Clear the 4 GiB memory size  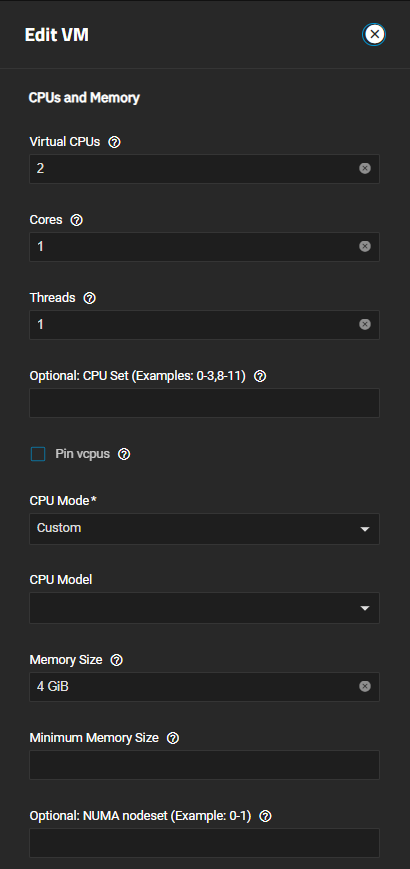(365, 687)
